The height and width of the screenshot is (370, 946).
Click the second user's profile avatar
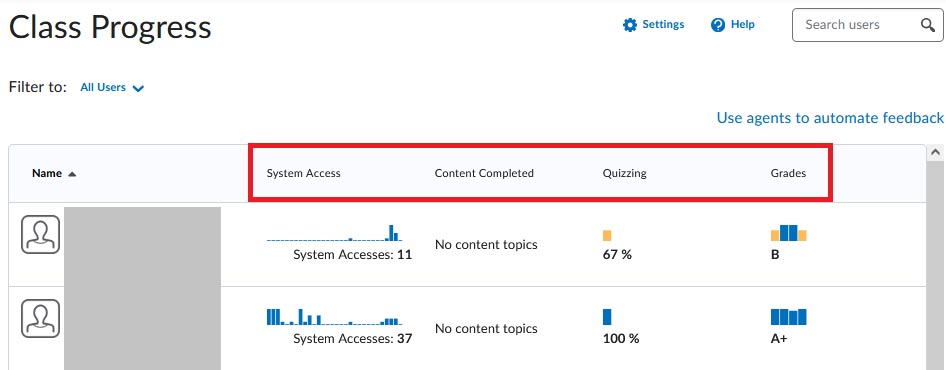(x=40, y=318)
